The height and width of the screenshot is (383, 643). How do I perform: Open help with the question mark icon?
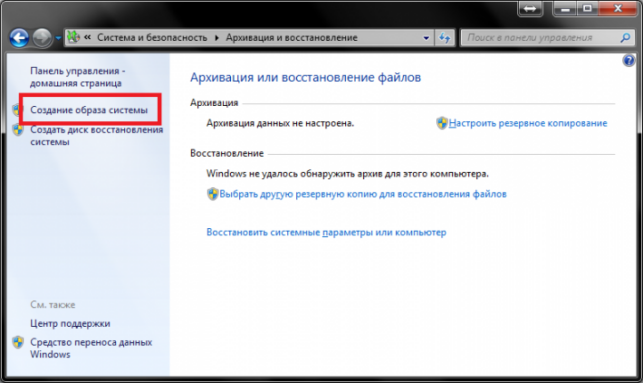(629, 61)
